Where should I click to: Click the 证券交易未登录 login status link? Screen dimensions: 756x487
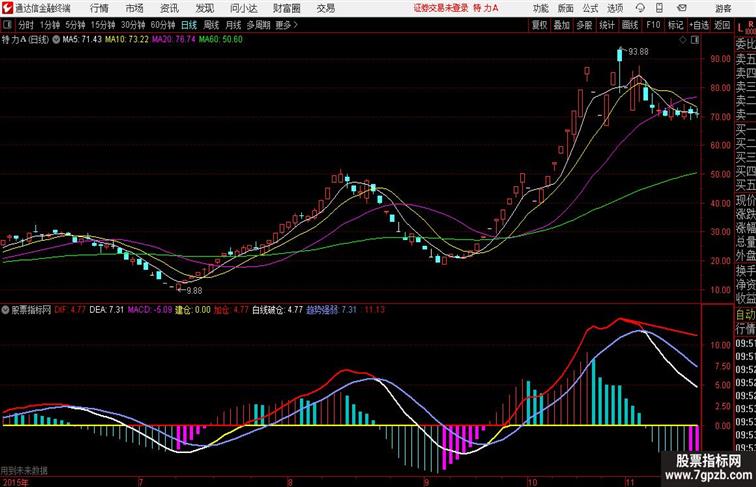pyautogui.click(x=441, y=8)
